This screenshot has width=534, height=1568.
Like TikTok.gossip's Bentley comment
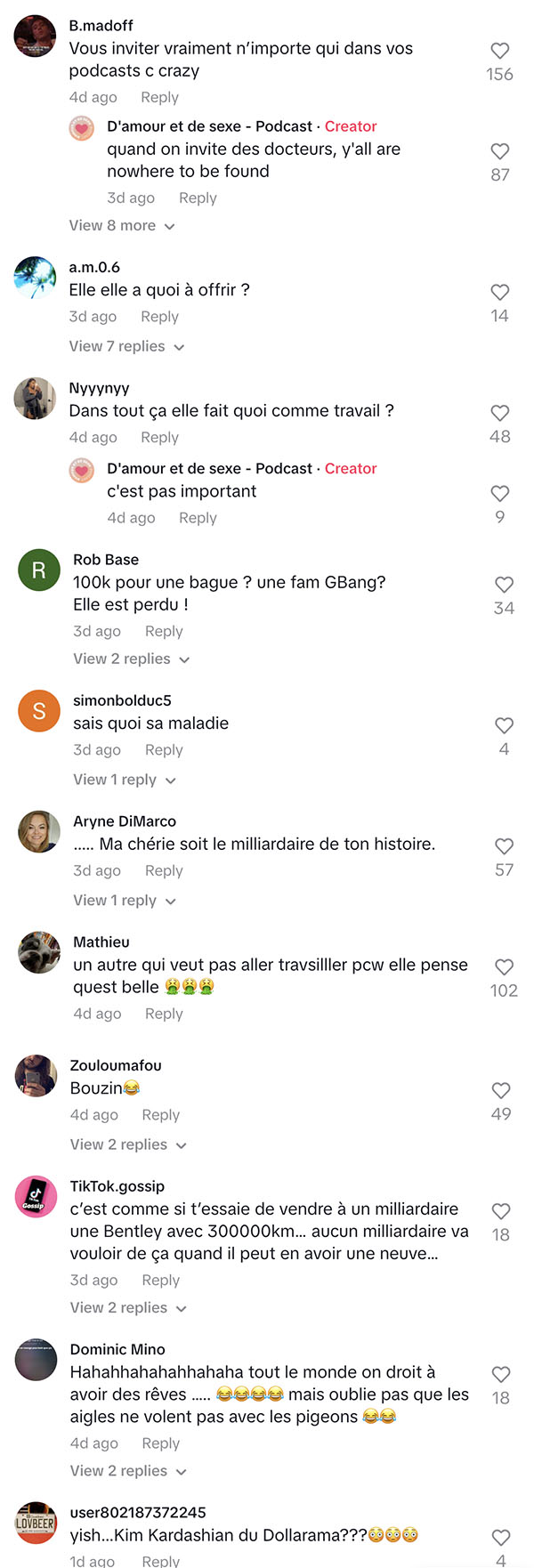click(501, 1212)
